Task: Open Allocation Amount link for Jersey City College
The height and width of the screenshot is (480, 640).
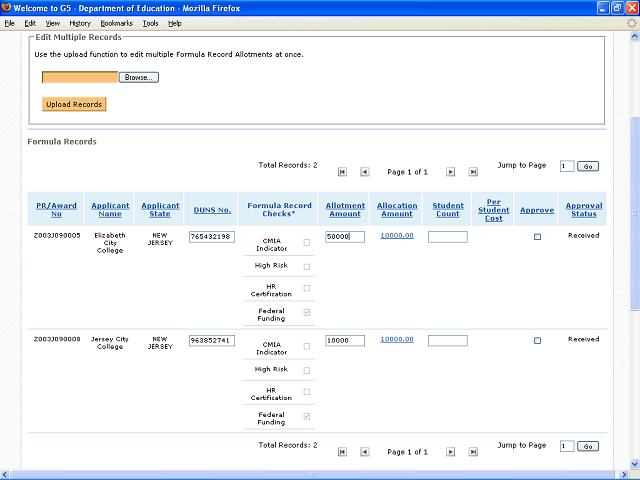Action: (x=397, y=339)
